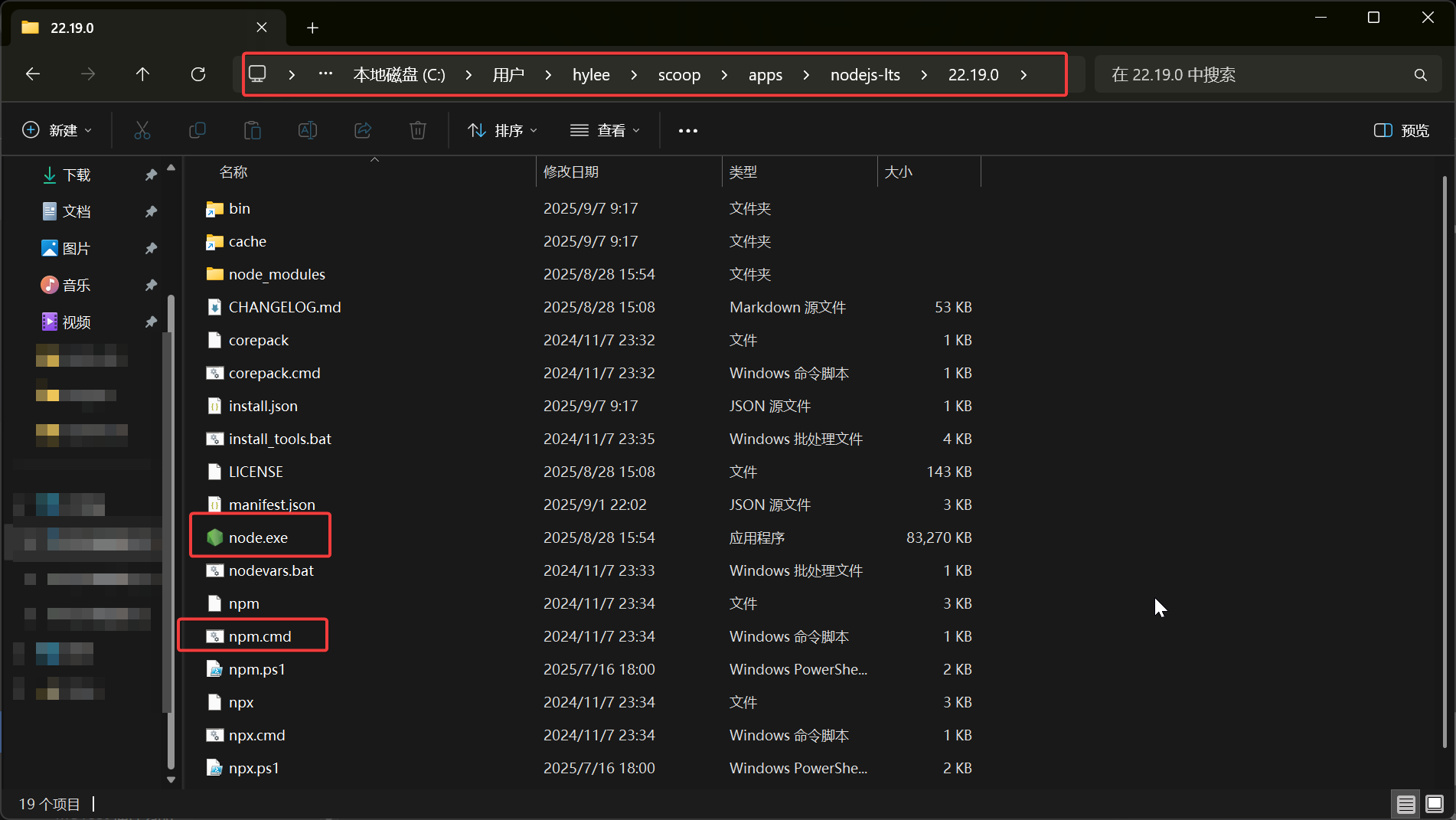
Task: Open the 查看 view options dropdown
Action: click(605, 130)
